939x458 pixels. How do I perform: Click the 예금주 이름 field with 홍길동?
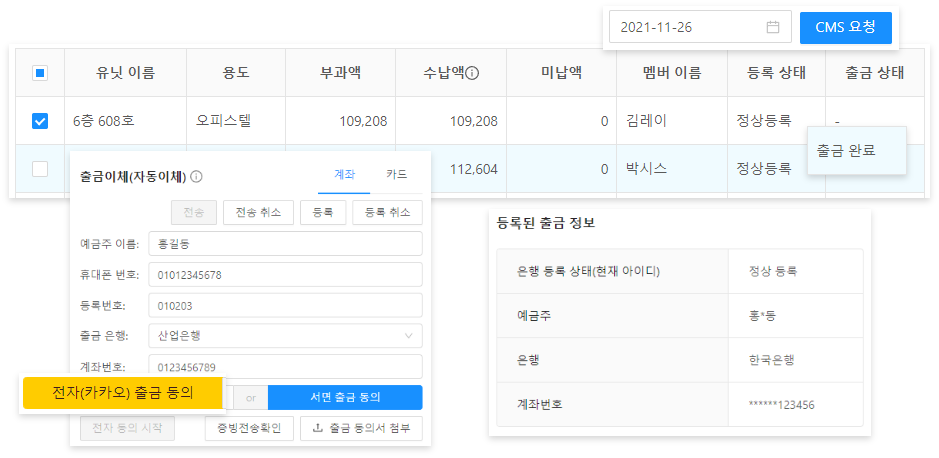coord(286,244)
